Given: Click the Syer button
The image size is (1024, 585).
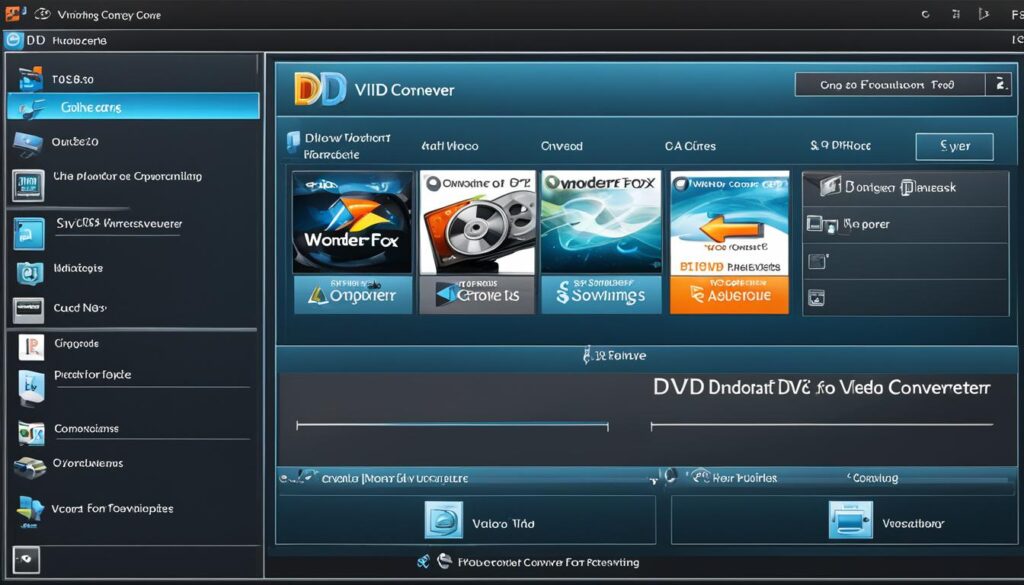Looking at the screenshot, I should coord(954,147).
